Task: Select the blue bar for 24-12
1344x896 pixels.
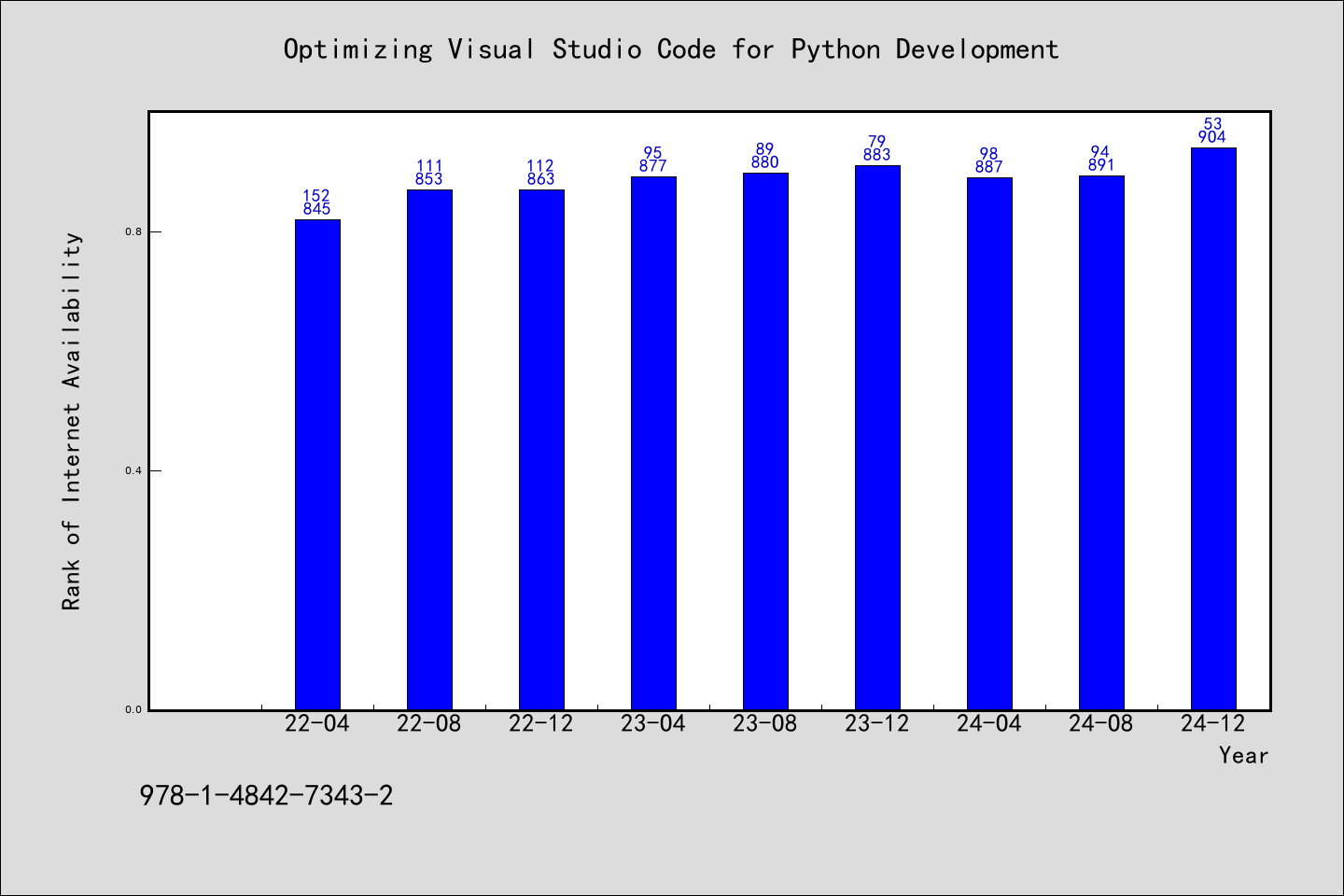Action: coord(1213,429)
